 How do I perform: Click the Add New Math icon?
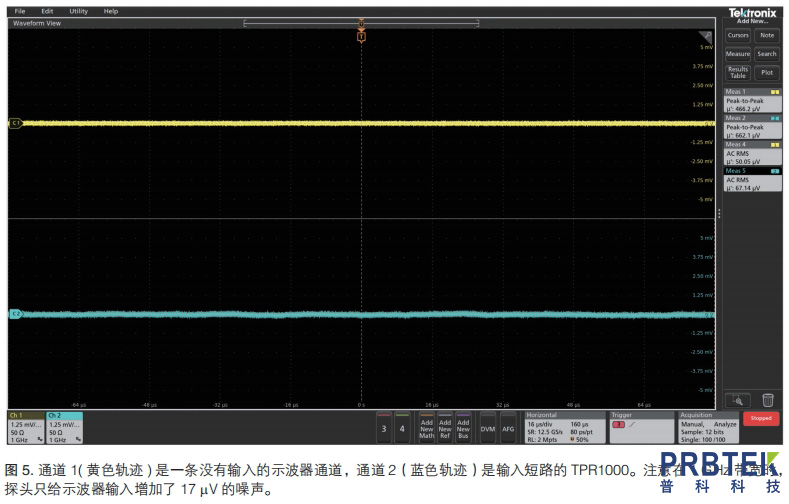pyautogui.click(x=427, y=428)
